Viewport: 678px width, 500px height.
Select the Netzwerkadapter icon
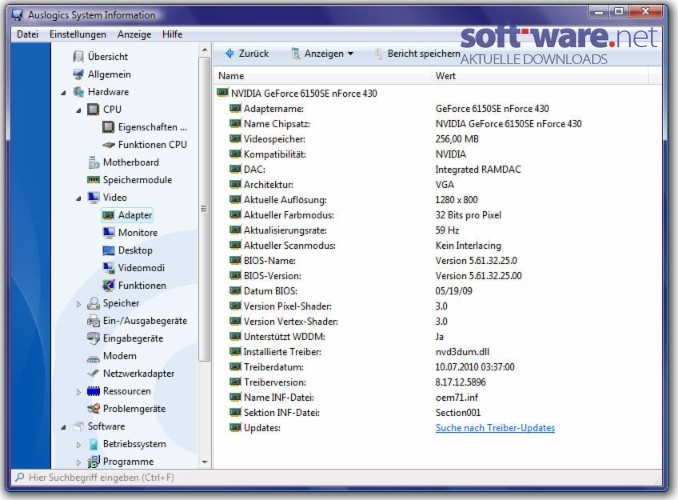click(93, 373)
